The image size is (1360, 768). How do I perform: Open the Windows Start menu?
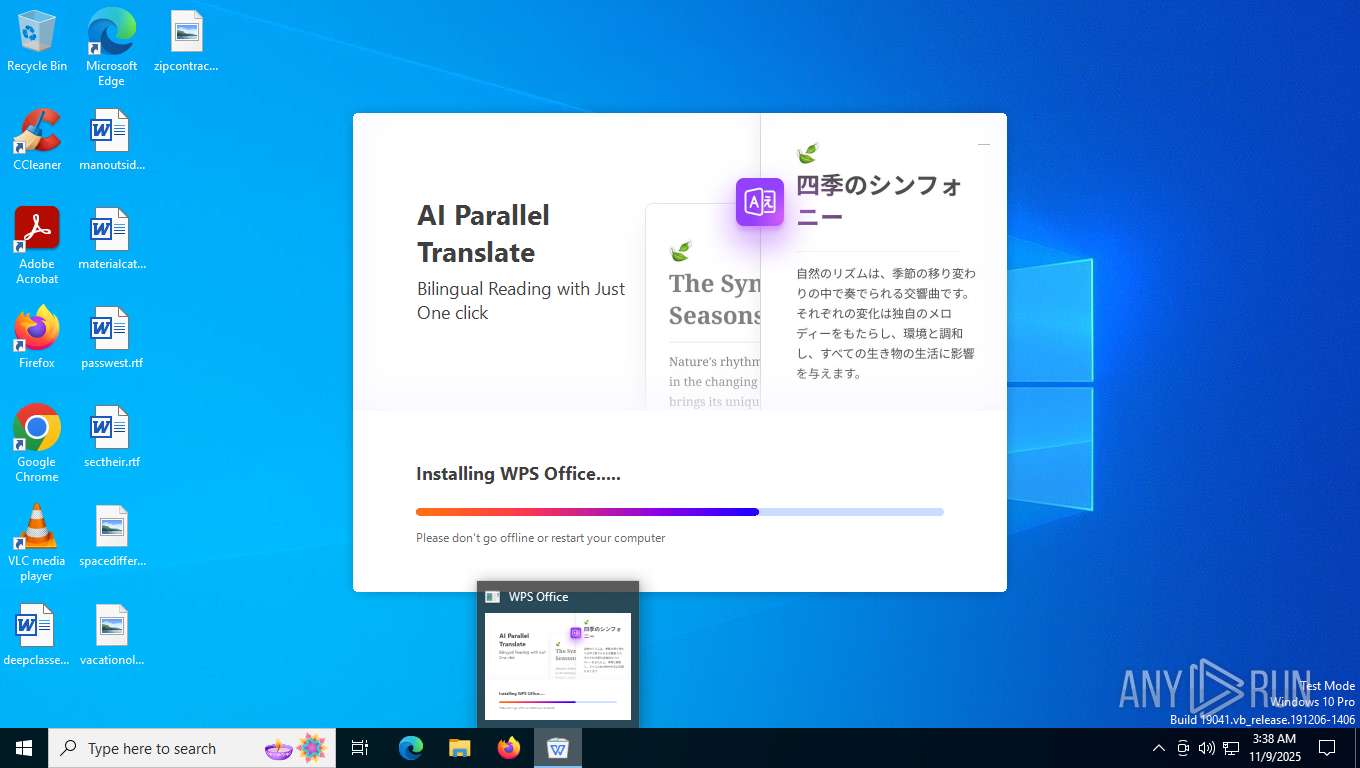point(24,748)
